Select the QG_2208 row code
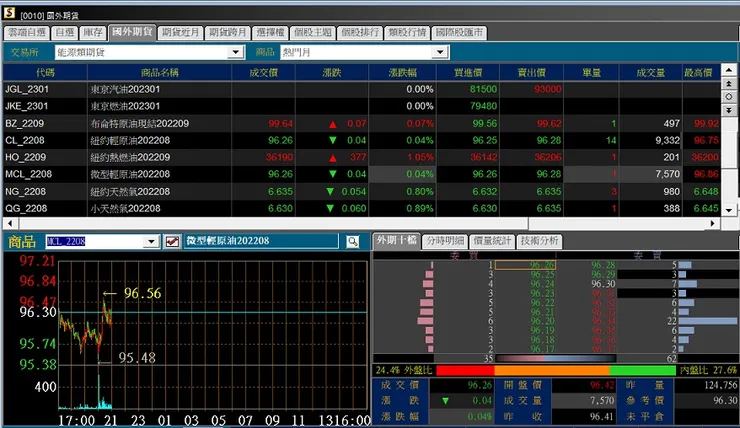This screenshot has width=740, height=428. [26, 209]
